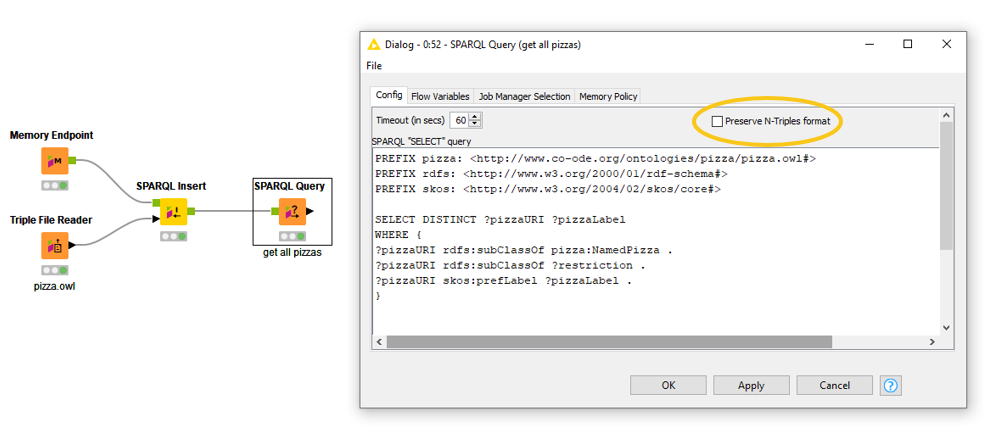Select the SPARQL Insert node icon
1003x446 pixels.
tap(173, 212)
